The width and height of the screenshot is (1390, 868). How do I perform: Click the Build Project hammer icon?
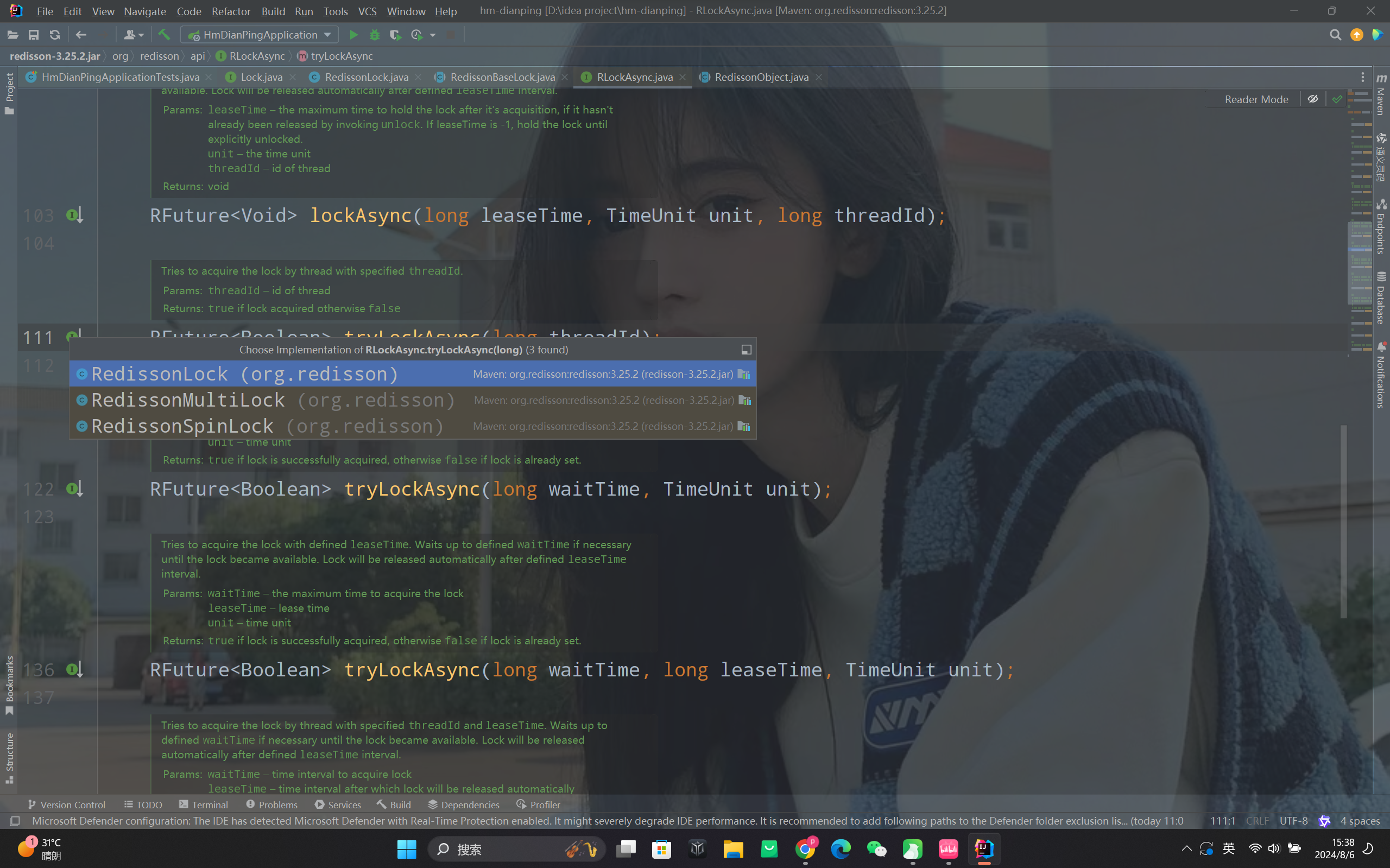(x=164, y=35)
